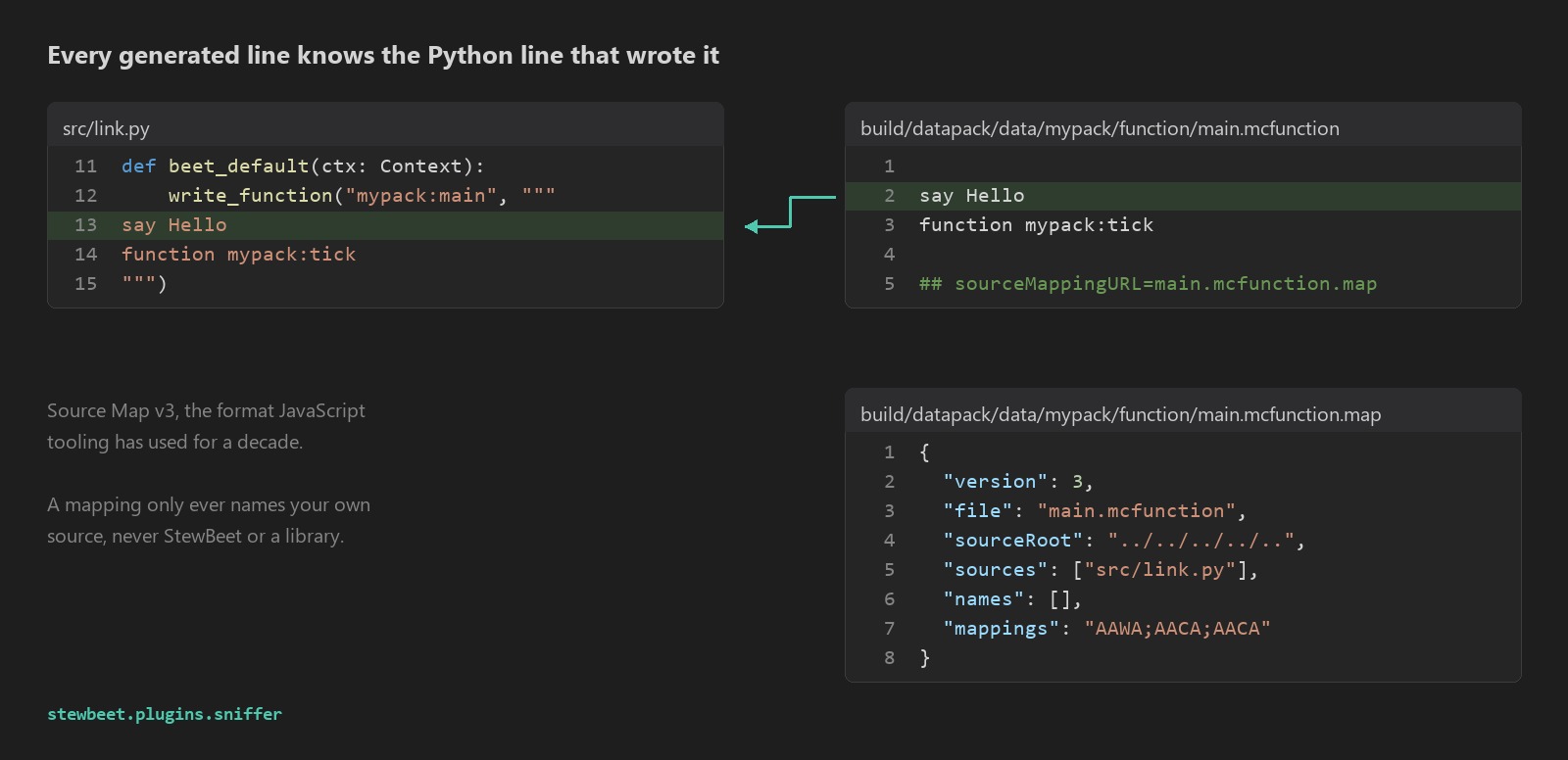Click the stewbeet.plugins.sniffer label
The image size is (1568, 760).
[165, 714]
